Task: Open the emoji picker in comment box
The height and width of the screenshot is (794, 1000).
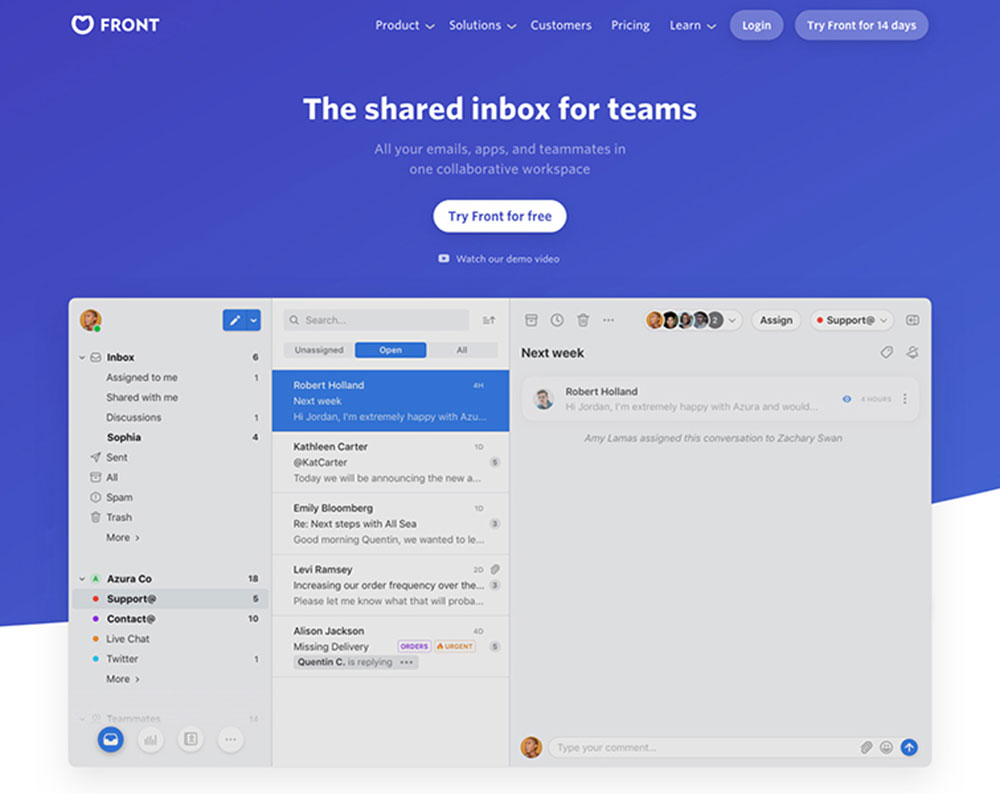Action: pos(886,747)
